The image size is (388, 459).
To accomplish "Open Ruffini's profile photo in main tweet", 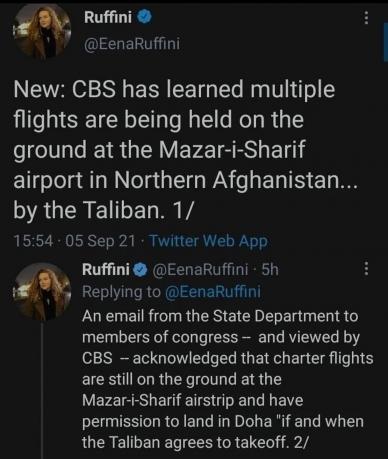I will (x=42, y=31).
